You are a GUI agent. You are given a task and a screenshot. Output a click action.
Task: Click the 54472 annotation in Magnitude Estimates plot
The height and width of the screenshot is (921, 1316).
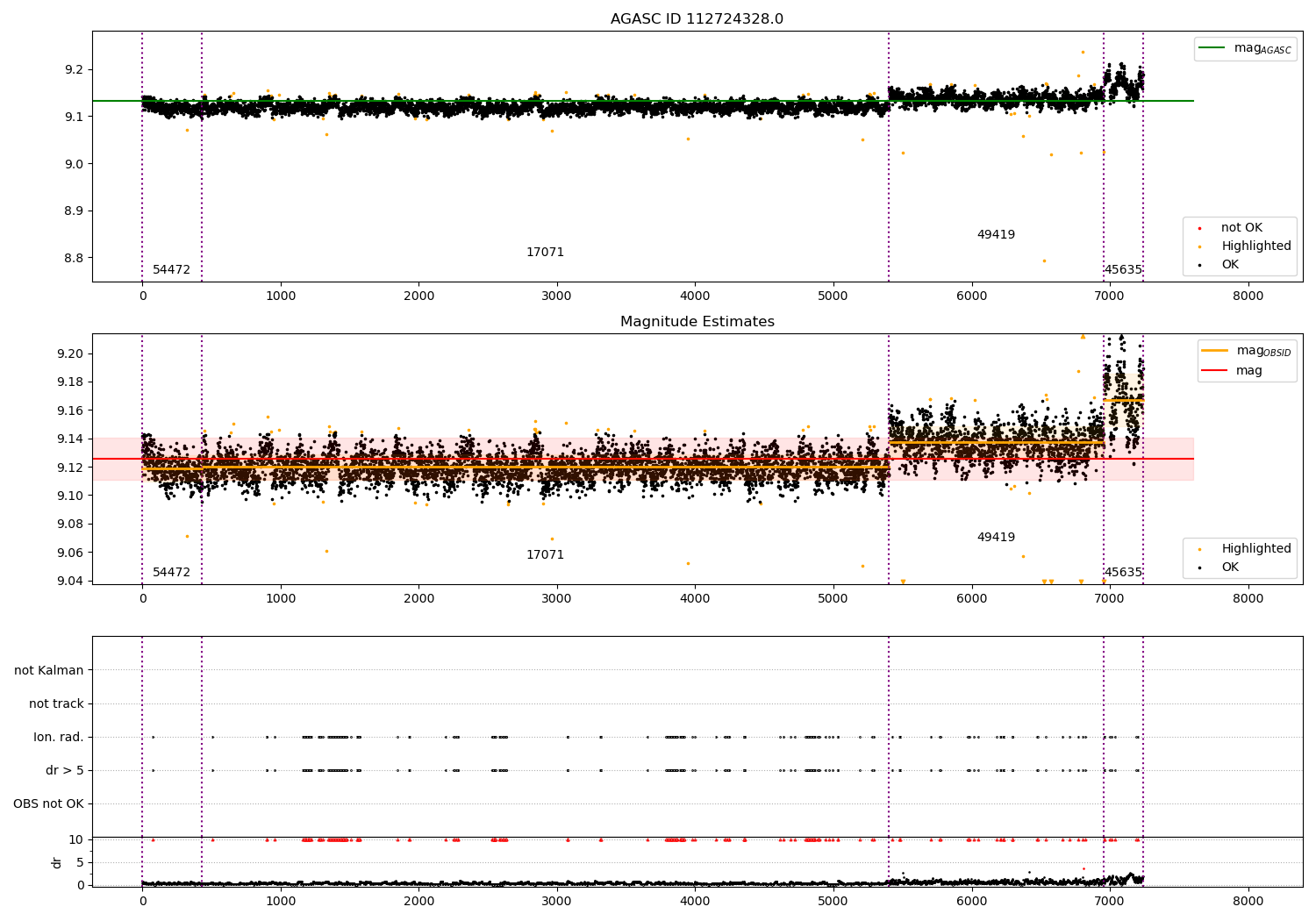coord(171,573)
